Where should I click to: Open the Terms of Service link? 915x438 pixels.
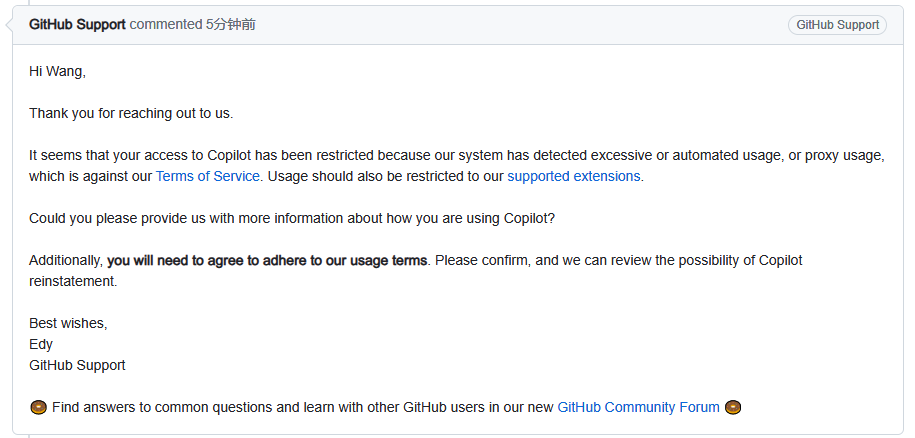pos(207,176)
